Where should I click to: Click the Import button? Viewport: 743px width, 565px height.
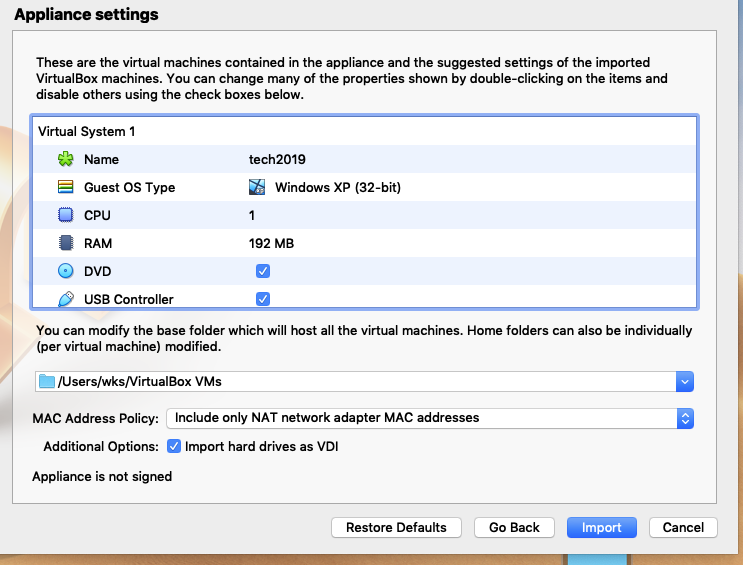click(602, 528)
